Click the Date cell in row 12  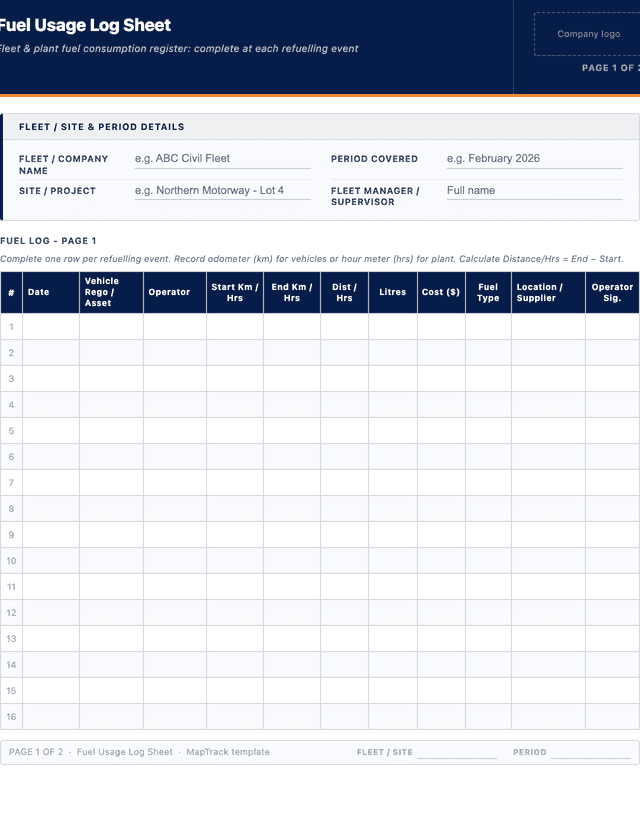(x=51, y=613)
